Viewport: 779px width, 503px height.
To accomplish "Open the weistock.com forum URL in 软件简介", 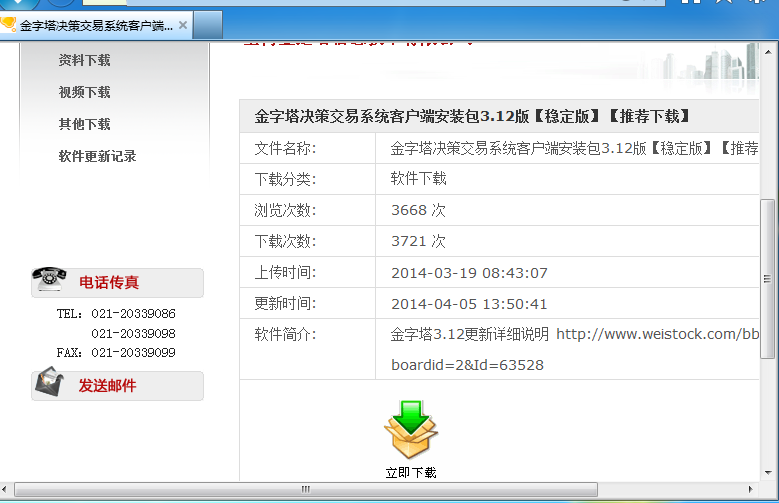I will point(657,334).
